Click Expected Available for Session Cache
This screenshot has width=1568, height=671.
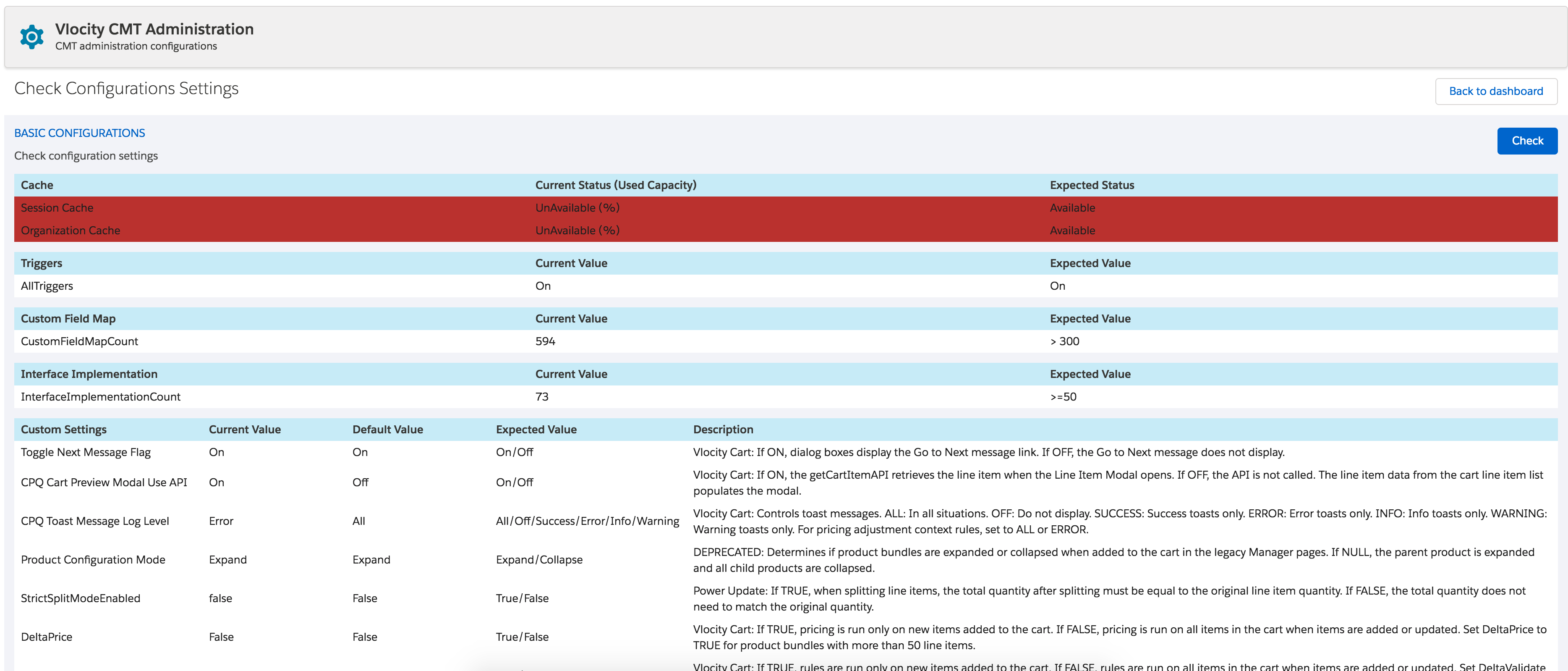coord(1072,207)
